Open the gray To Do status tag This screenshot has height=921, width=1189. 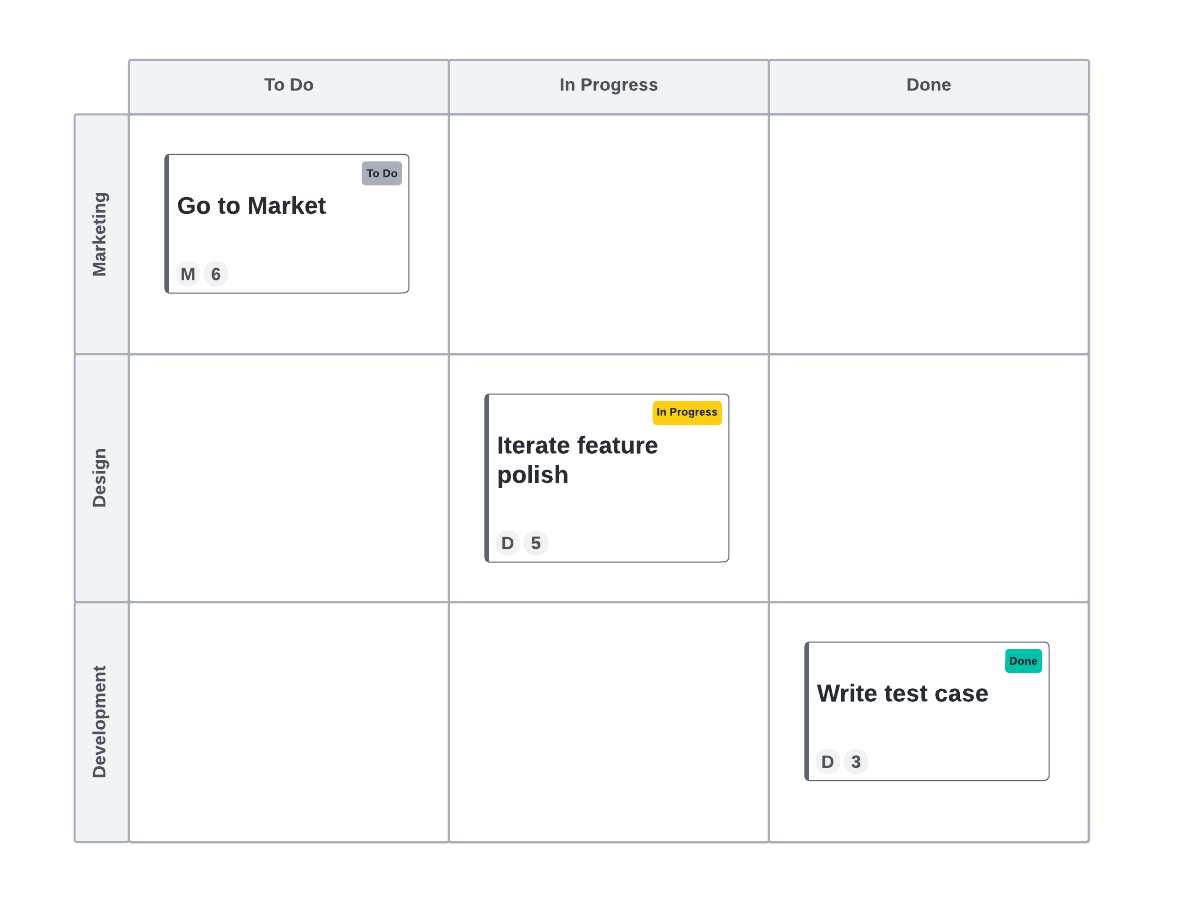tap(381, 173)
